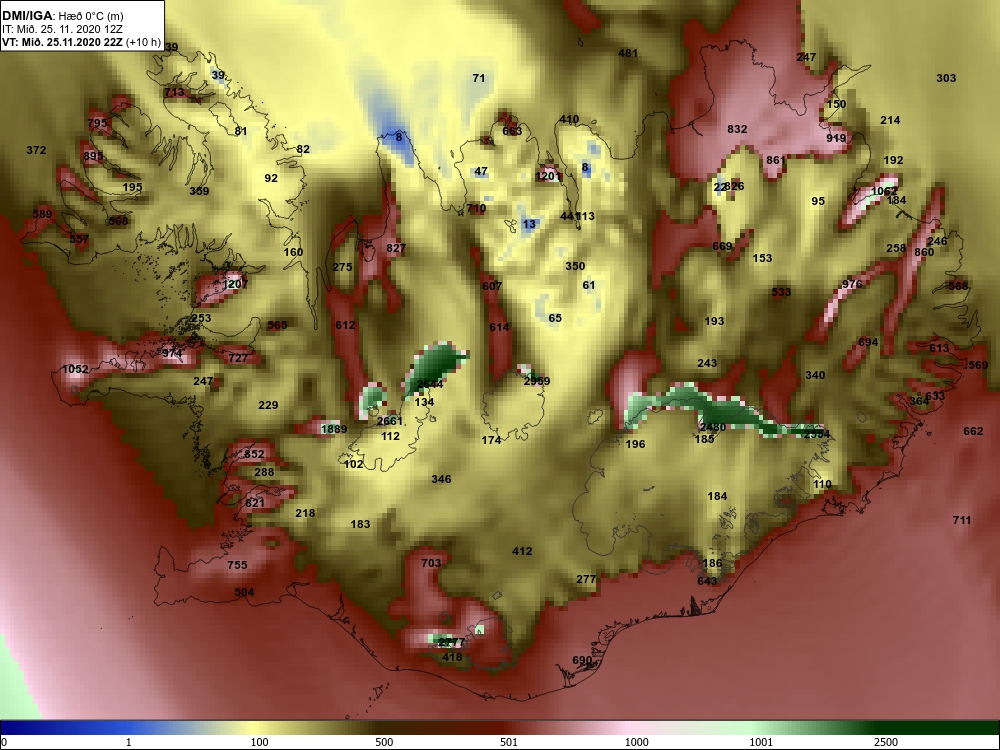Select the 2661 height label
Screen dimensions: 1000x750
pos(390,420)
